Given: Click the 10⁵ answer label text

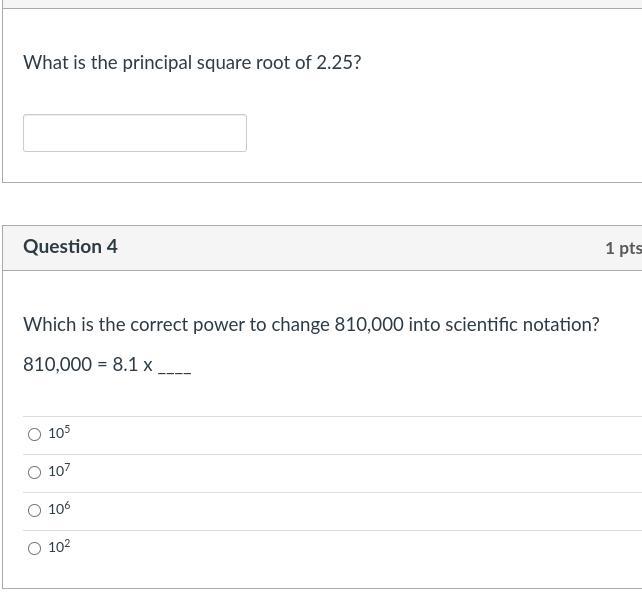Looking at the screenshot, I should click(x=59, y=433).
